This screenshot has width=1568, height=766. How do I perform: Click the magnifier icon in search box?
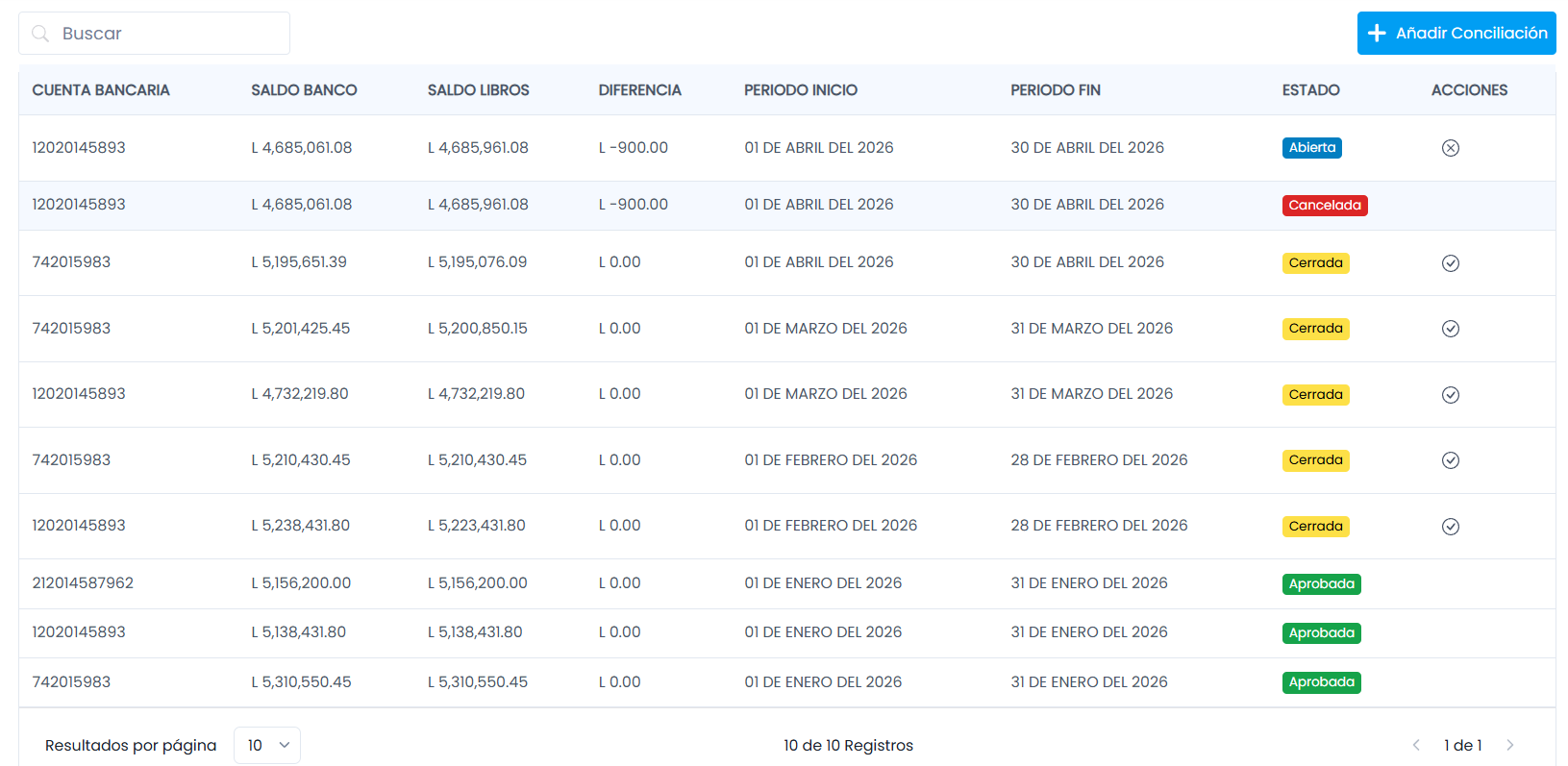click(40, 34)
